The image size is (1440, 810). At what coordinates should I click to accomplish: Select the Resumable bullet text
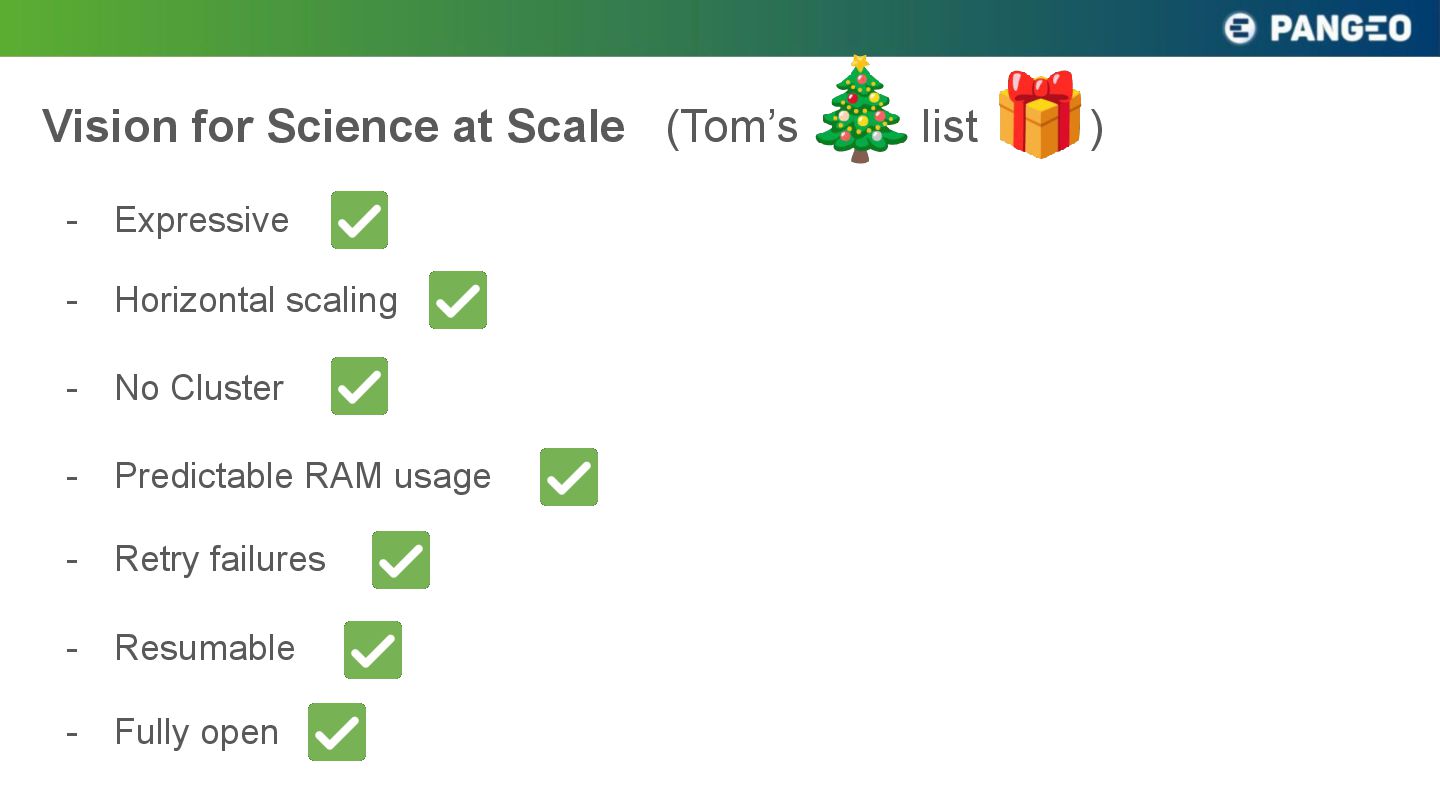click(205, 648)
